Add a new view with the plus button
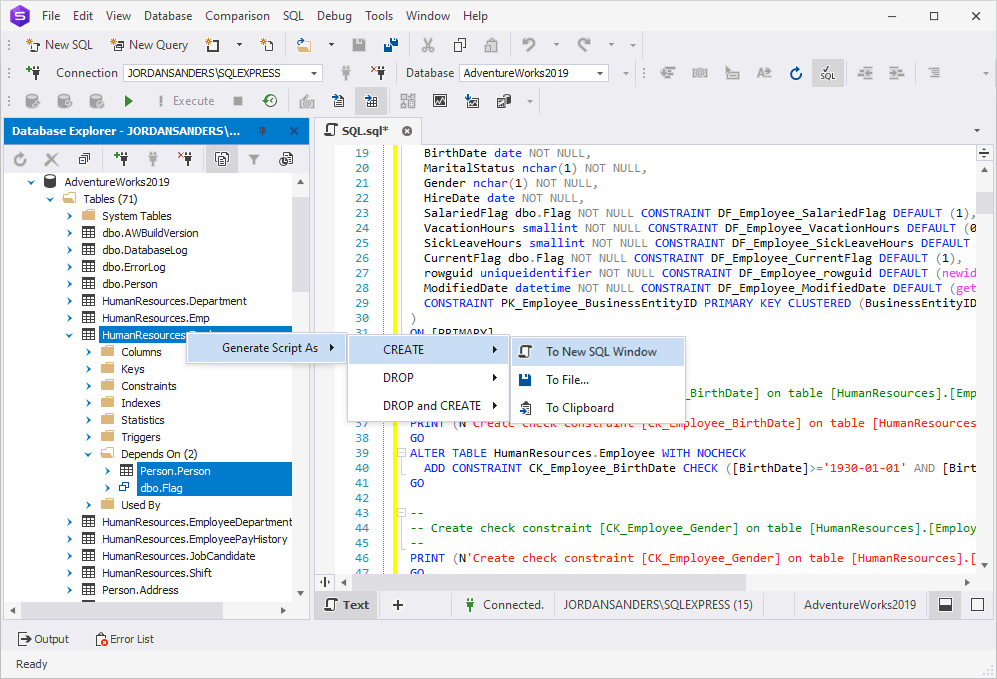The height and width of the screenshot is (679, 997). pyautogui.click(x=398, y=605)
